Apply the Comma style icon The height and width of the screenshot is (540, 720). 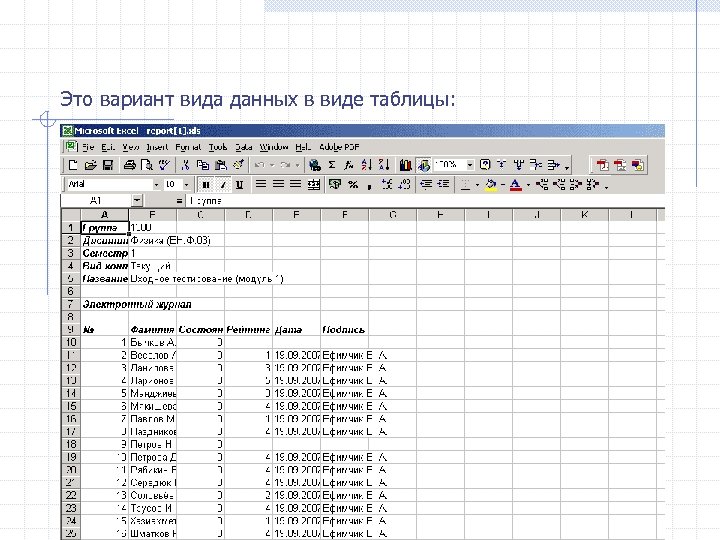coord(370,185)
